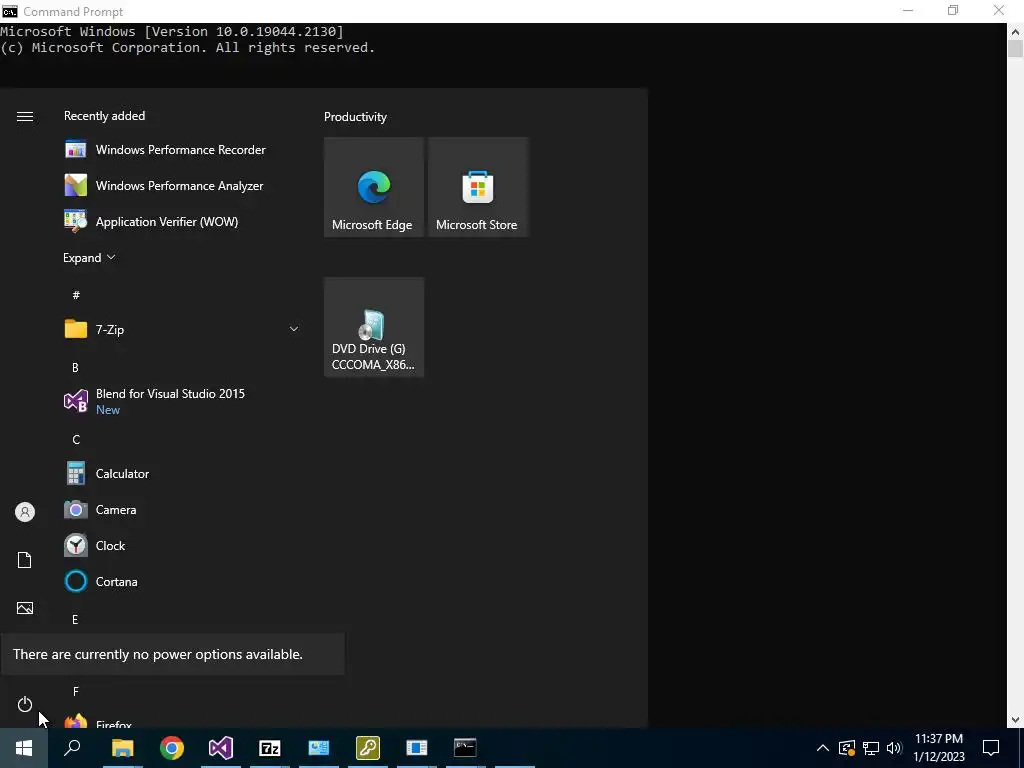The height and width of the screenshot is (768, 1024).
Task: Open File Explorer from taskbar
Action: coord(122,748)
